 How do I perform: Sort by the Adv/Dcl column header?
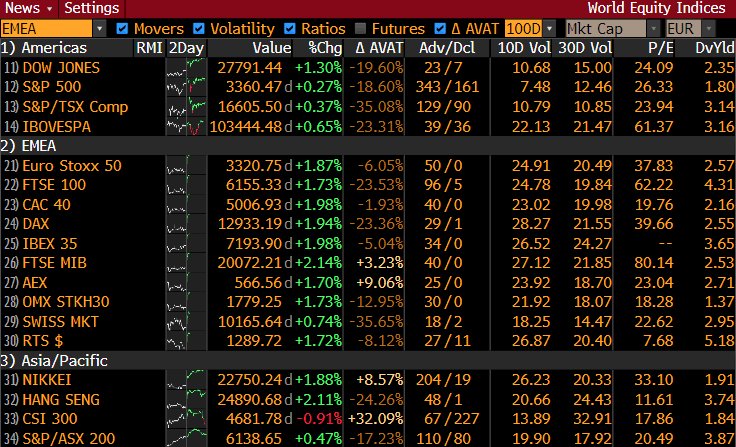click(447, 48)
